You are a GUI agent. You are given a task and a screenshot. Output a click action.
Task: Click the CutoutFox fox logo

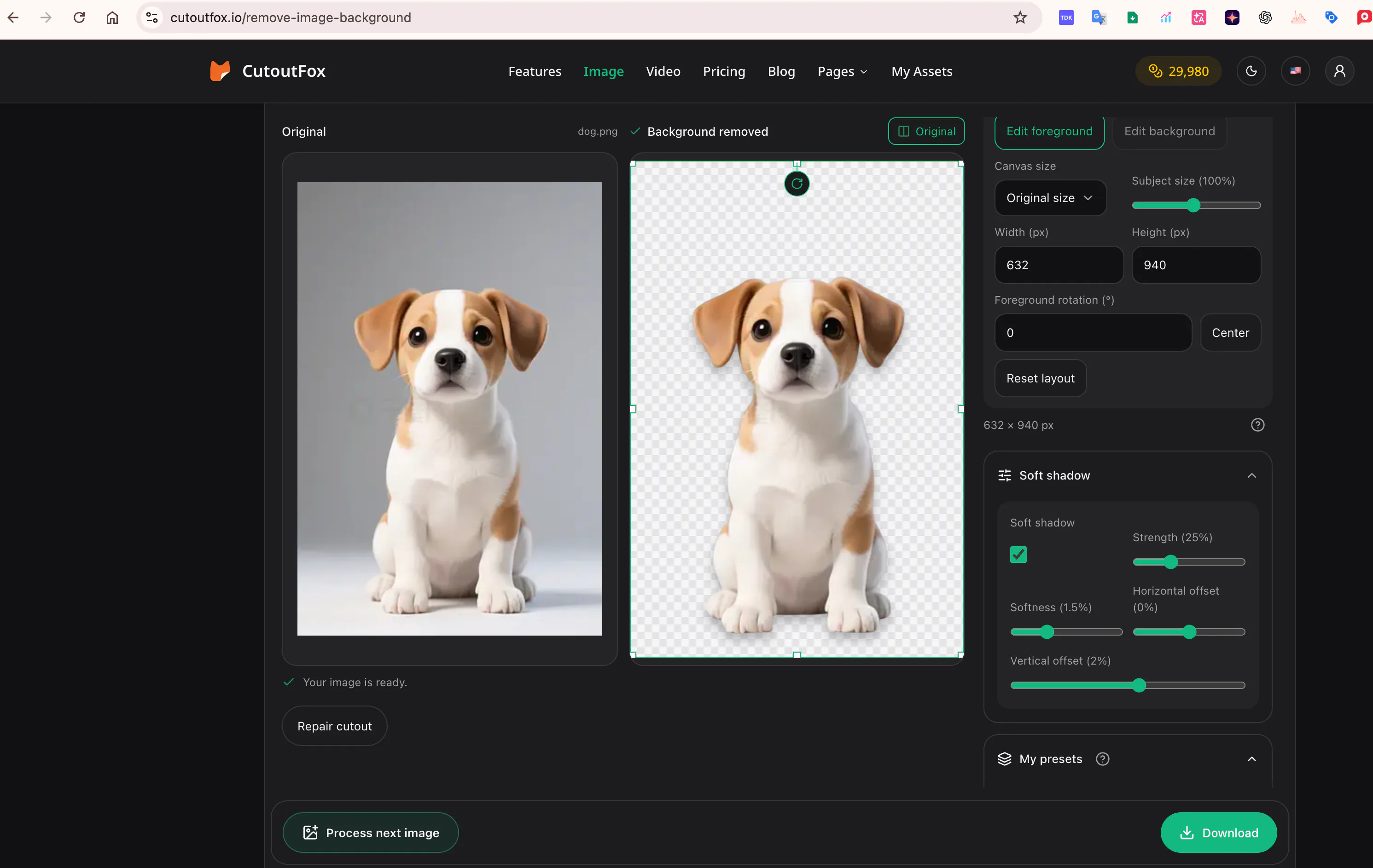220,71
